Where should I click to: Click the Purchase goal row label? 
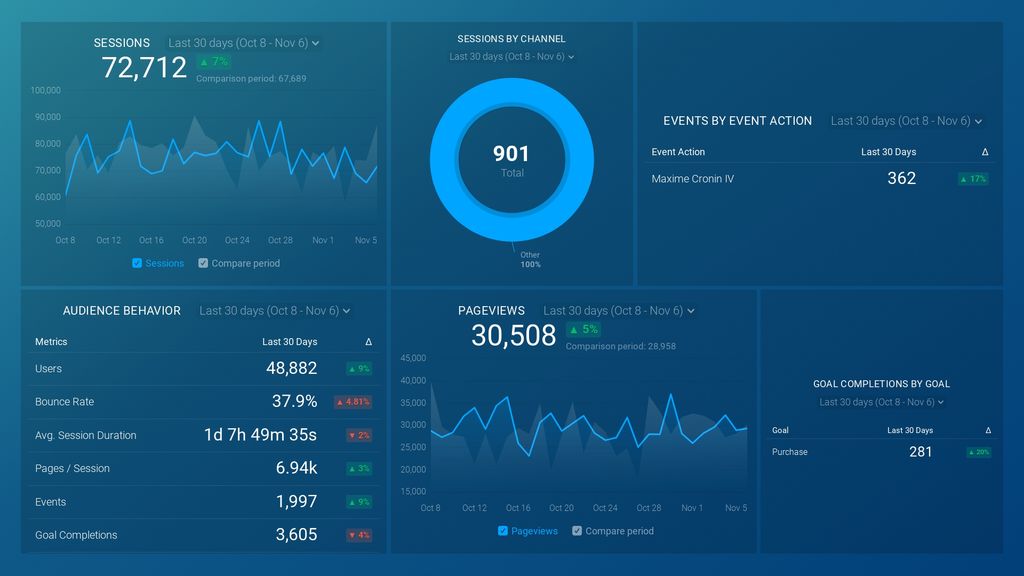tap(790, 452)
